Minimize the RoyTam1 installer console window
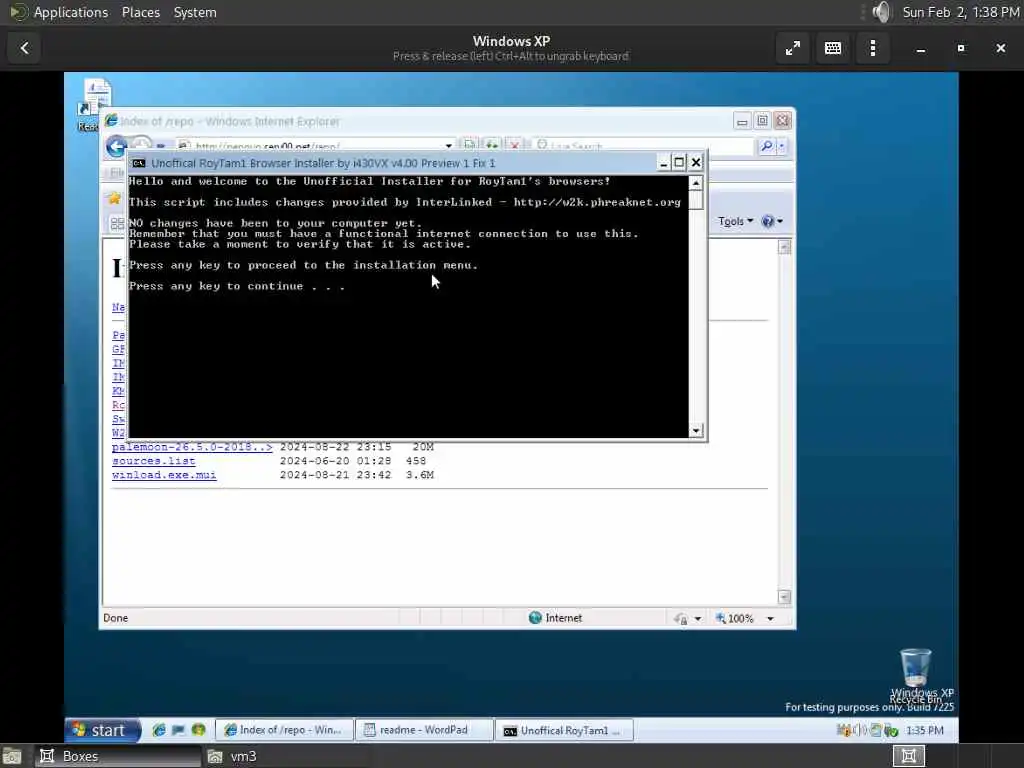The height and width of the screenshot is (768, 1024). 664,163
